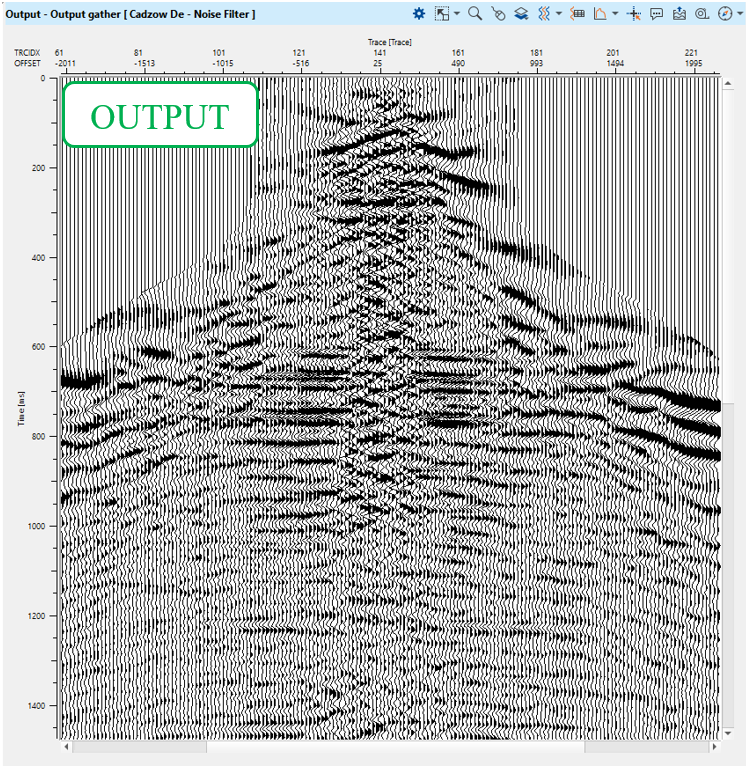Open the comment speech bubble icon
746x766 pixels.
click(x=657, y=14)
